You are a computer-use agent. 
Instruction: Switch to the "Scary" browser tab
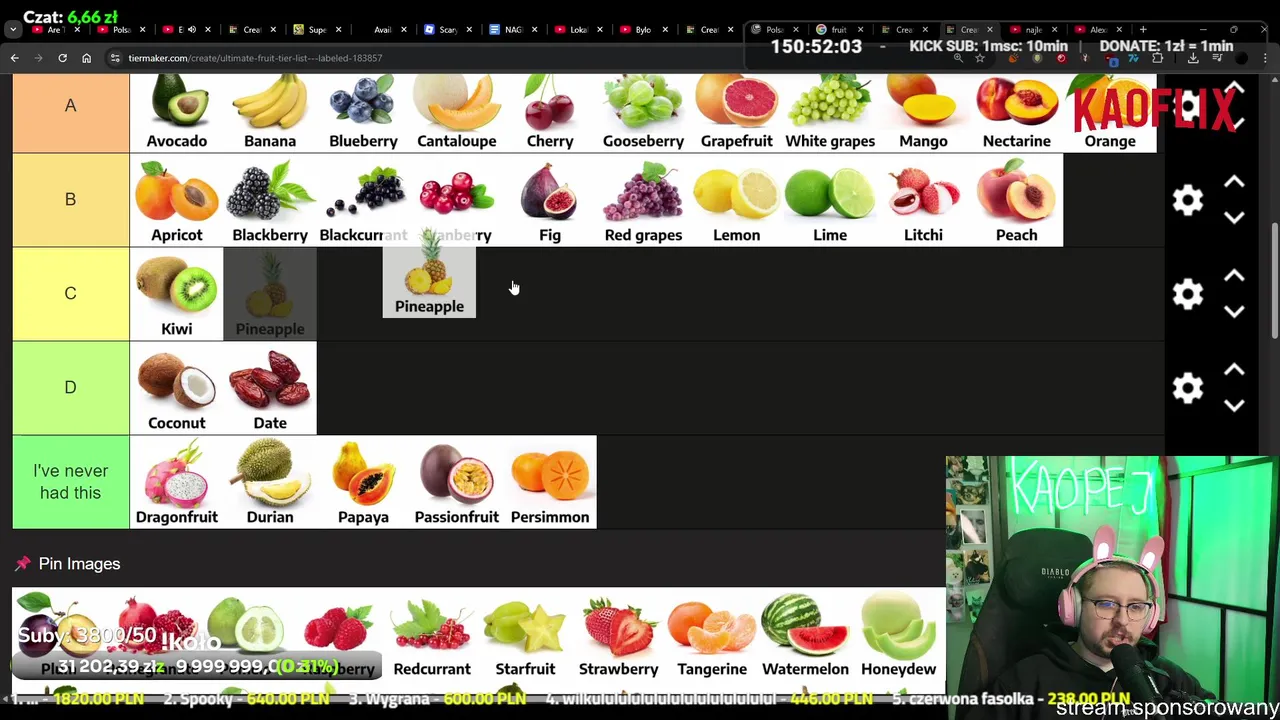(x=448, y=30)
